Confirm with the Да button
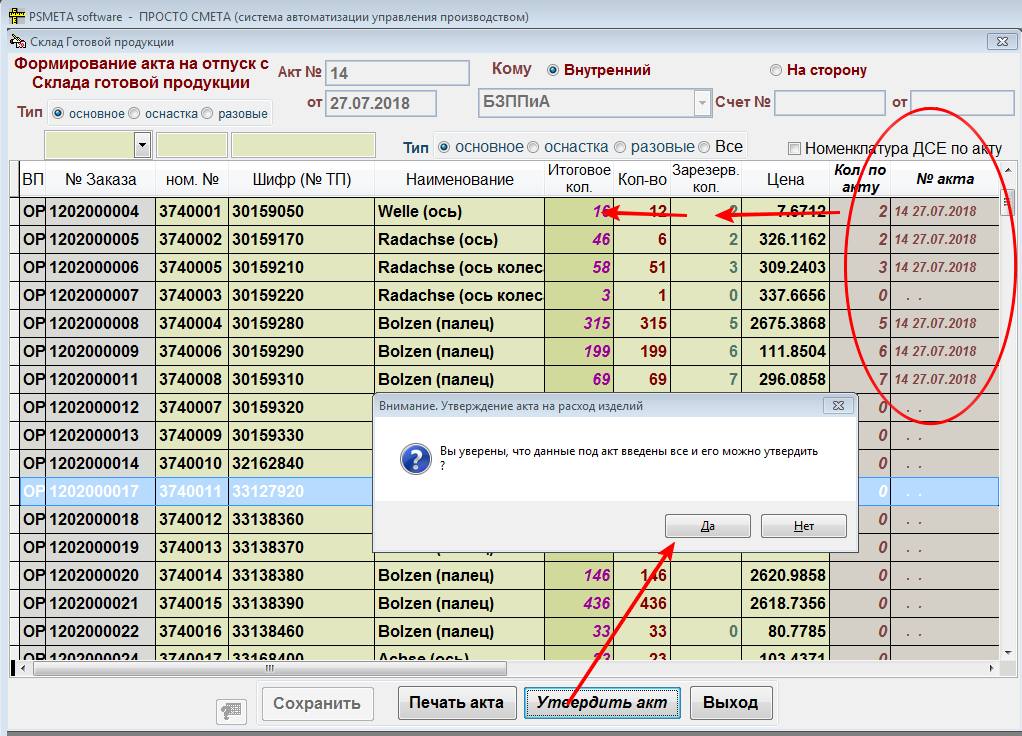The image size is (1022, 736). 707,526
